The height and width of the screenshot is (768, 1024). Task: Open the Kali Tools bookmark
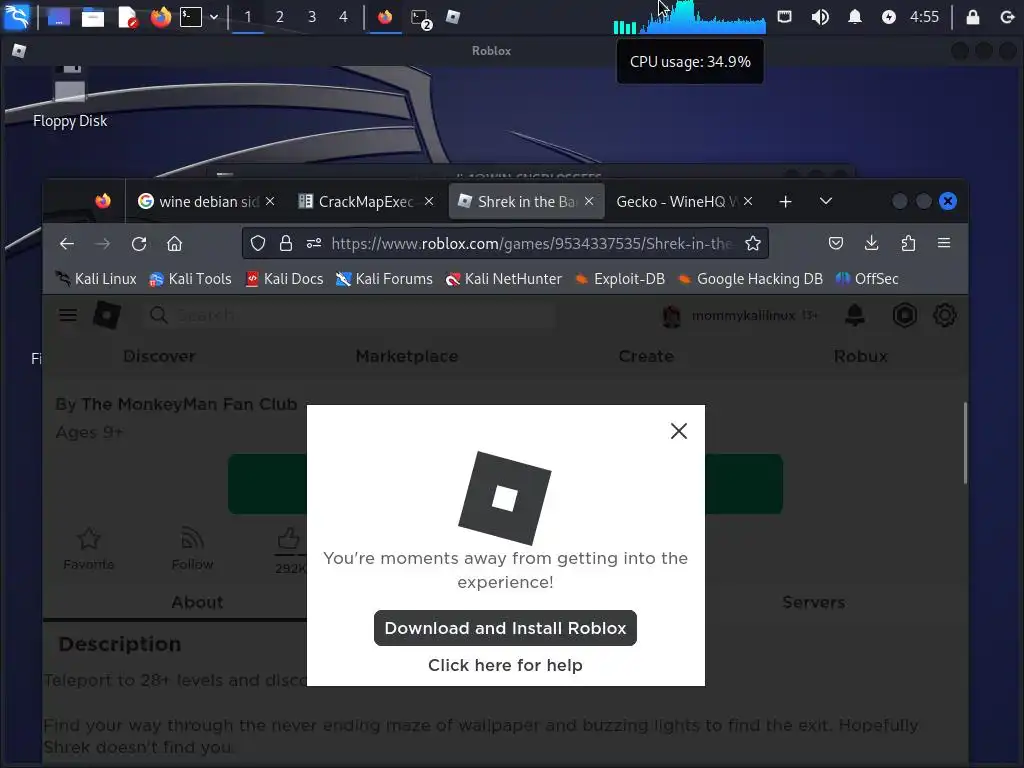190,279
